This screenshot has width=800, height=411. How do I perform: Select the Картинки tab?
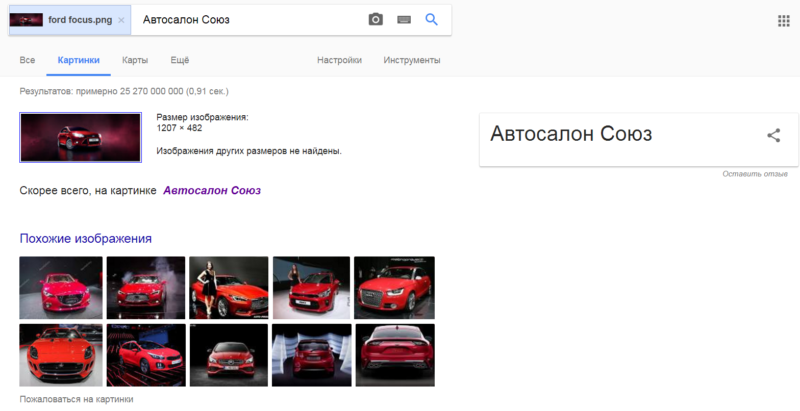point(79,60)
